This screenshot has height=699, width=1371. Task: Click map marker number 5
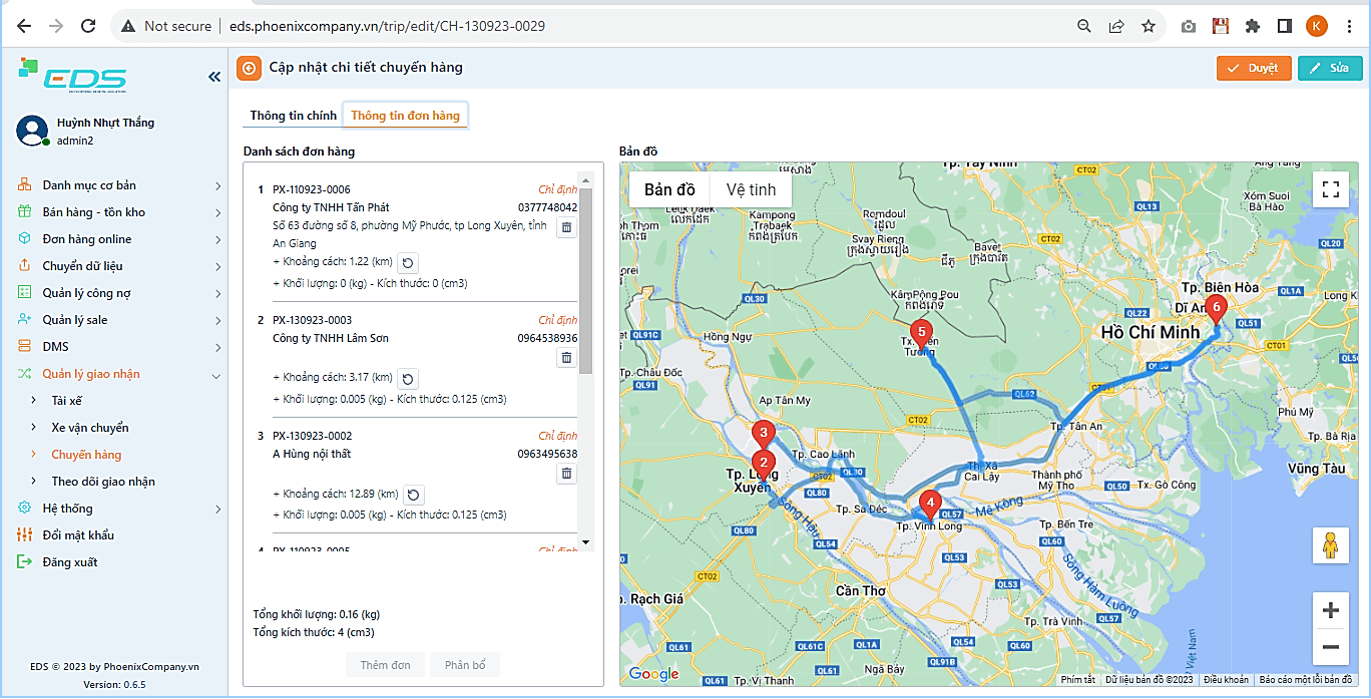921,333
